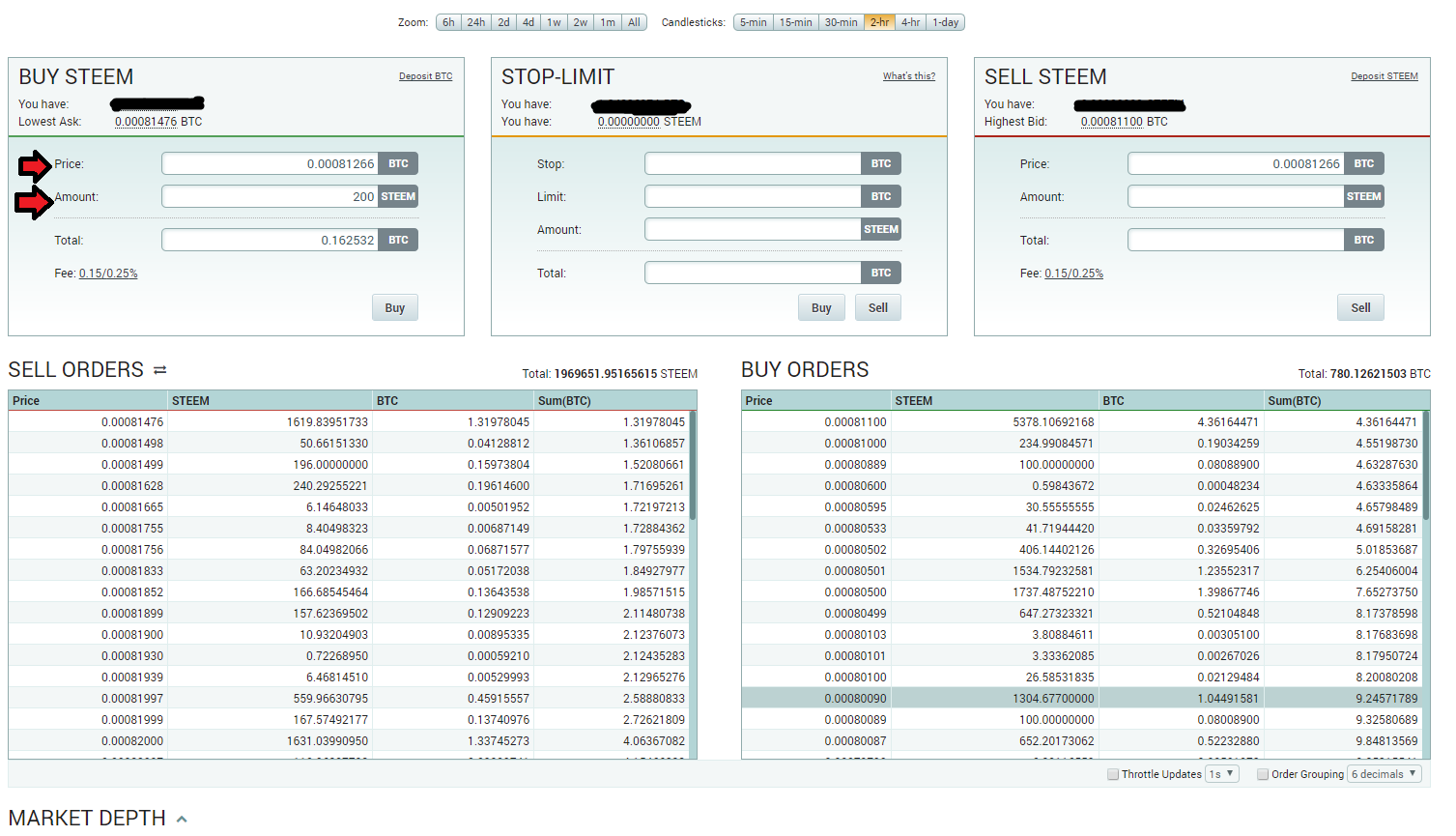Open Deposit STEEM link
Screen dimensions: 1456x836
(1385, 76)
